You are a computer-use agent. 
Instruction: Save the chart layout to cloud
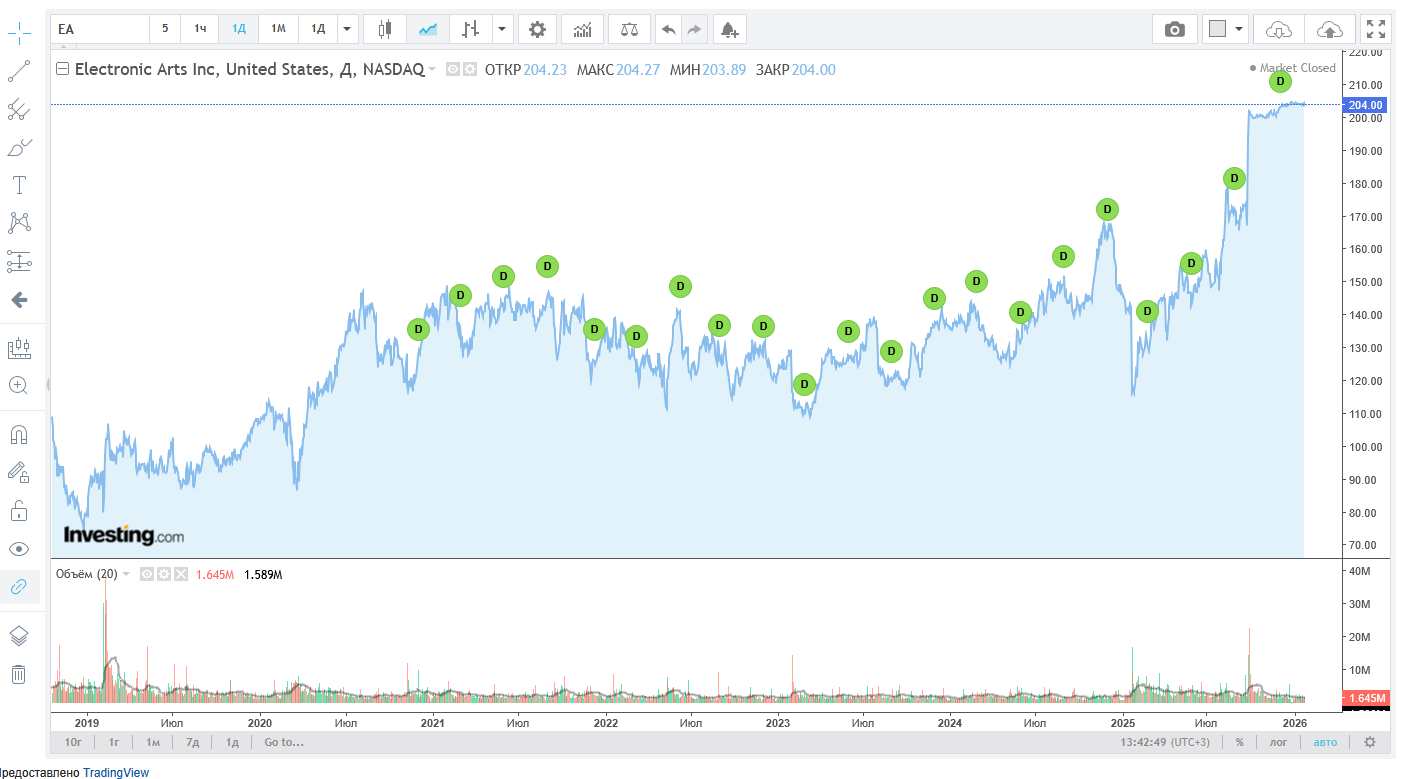1330,29
